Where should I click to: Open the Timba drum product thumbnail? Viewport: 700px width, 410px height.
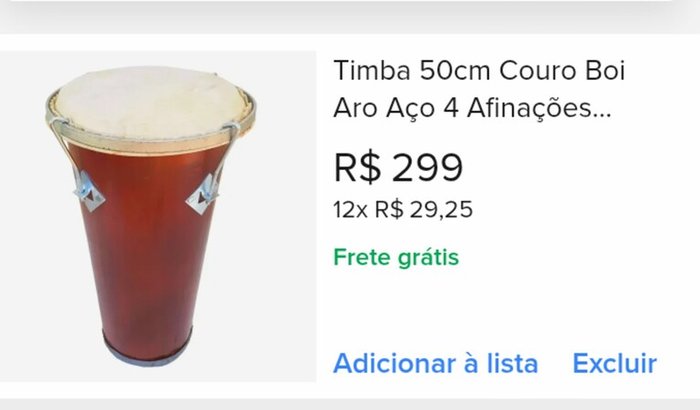pyautogui.click(x=158, y=216)
